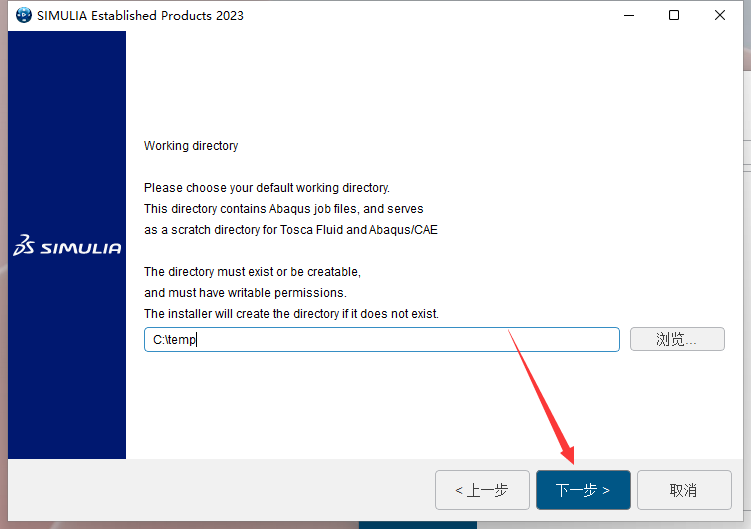Open the 浏览... browse folder dialog
Viewport: 751px width, 529px height.
point(677,339)
